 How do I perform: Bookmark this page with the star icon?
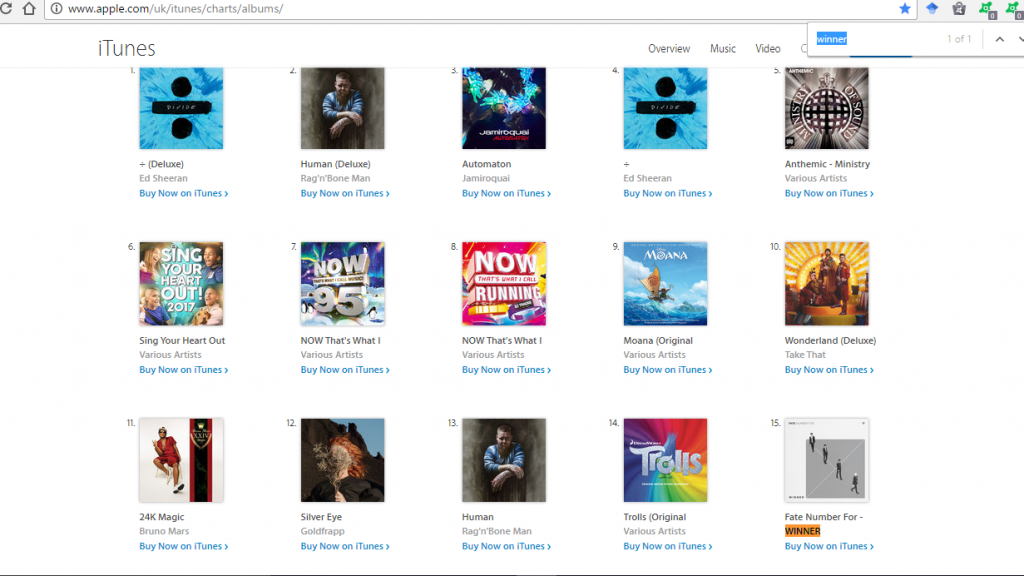[904, 8]
